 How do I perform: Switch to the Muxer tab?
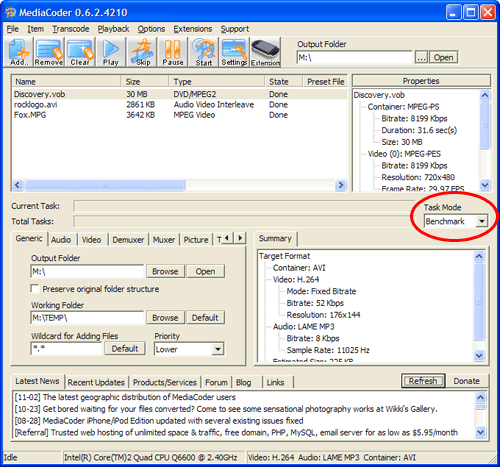coord(164,240)
